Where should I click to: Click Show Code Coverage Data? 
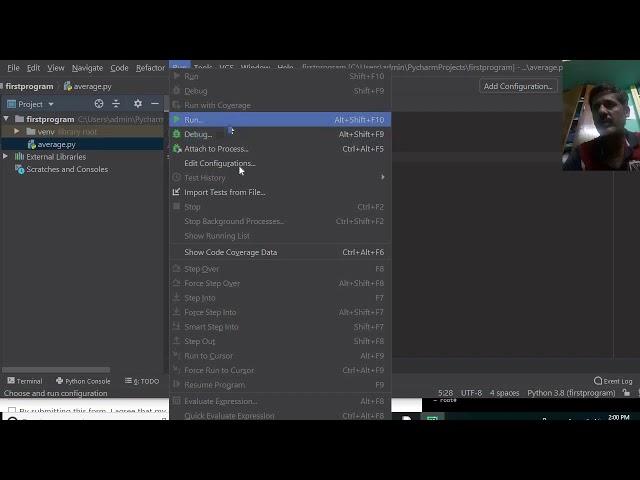280,252
